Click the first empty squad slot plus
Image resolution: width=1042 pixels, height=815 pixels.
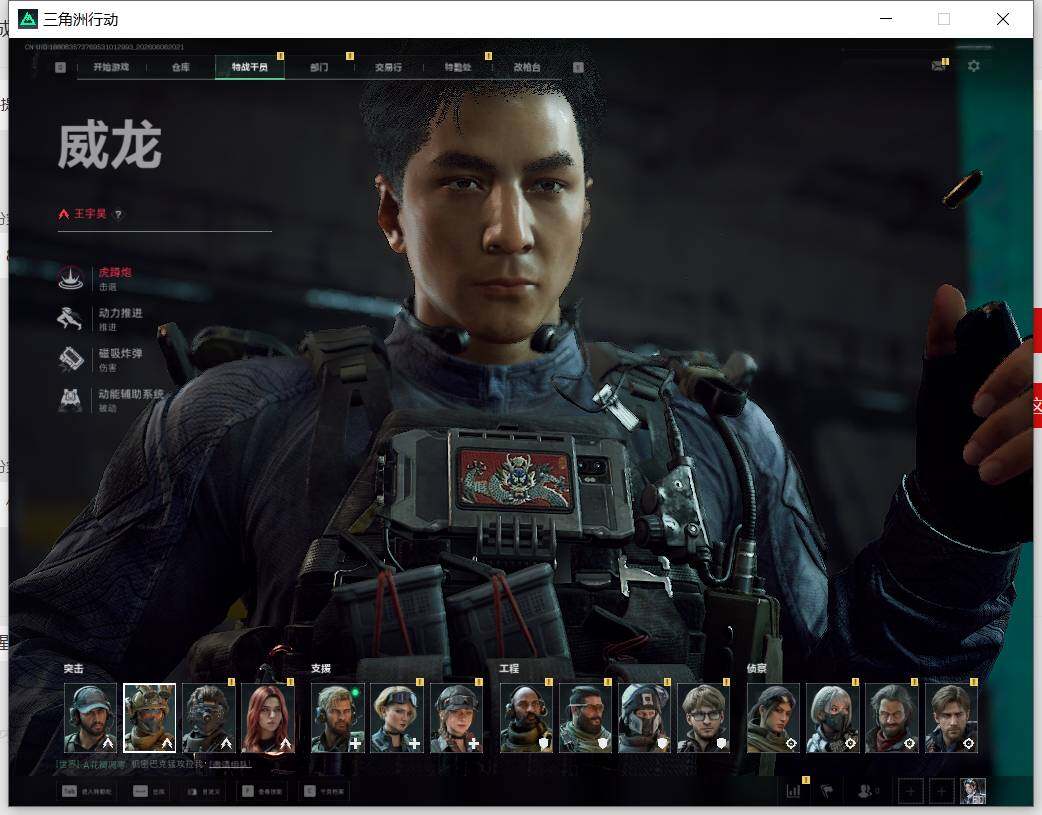click(x=910, y=791)
